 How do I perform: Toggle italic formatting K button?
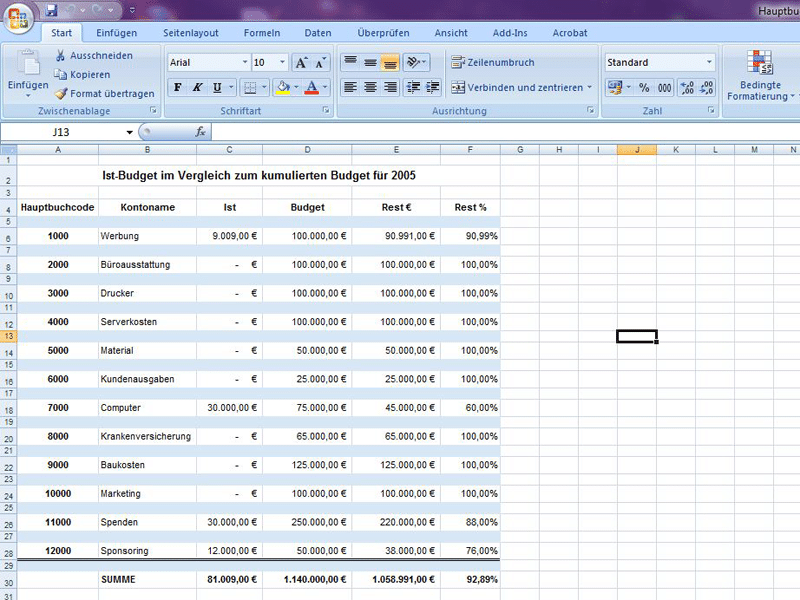(197, 88)
